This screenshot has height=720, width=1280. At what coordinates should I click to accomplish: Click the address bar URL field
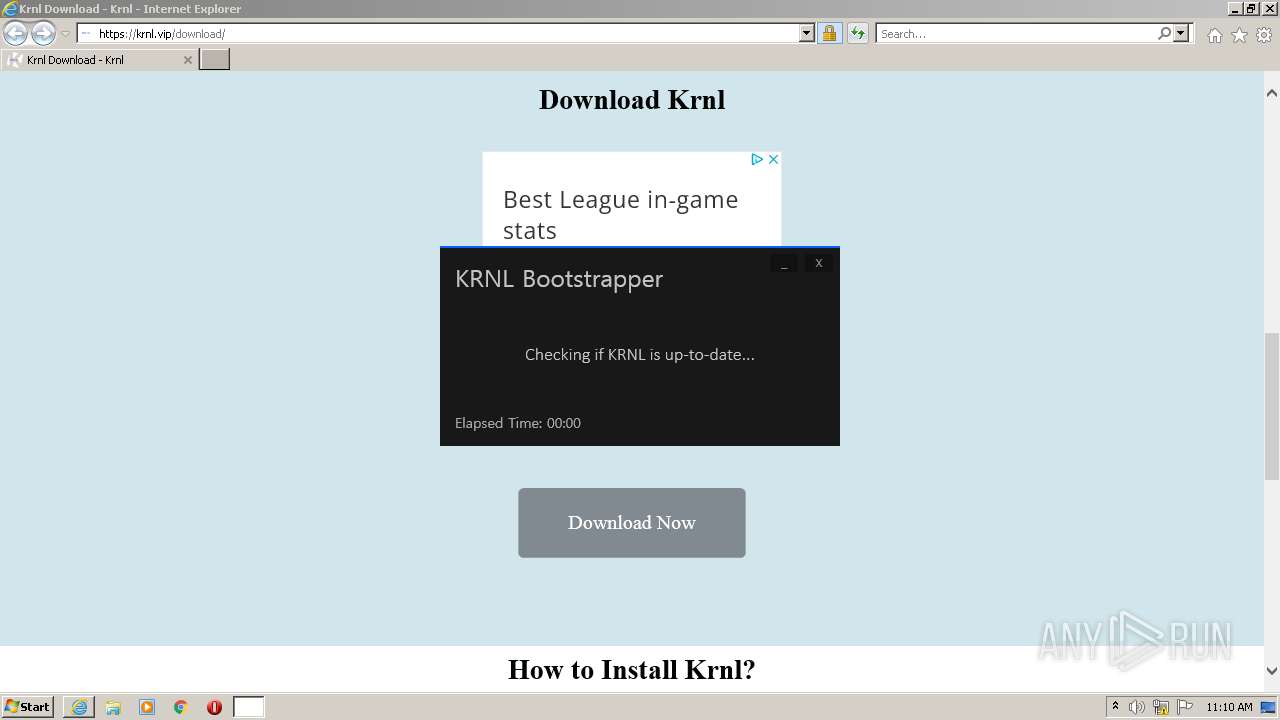(x=438, y=33)
